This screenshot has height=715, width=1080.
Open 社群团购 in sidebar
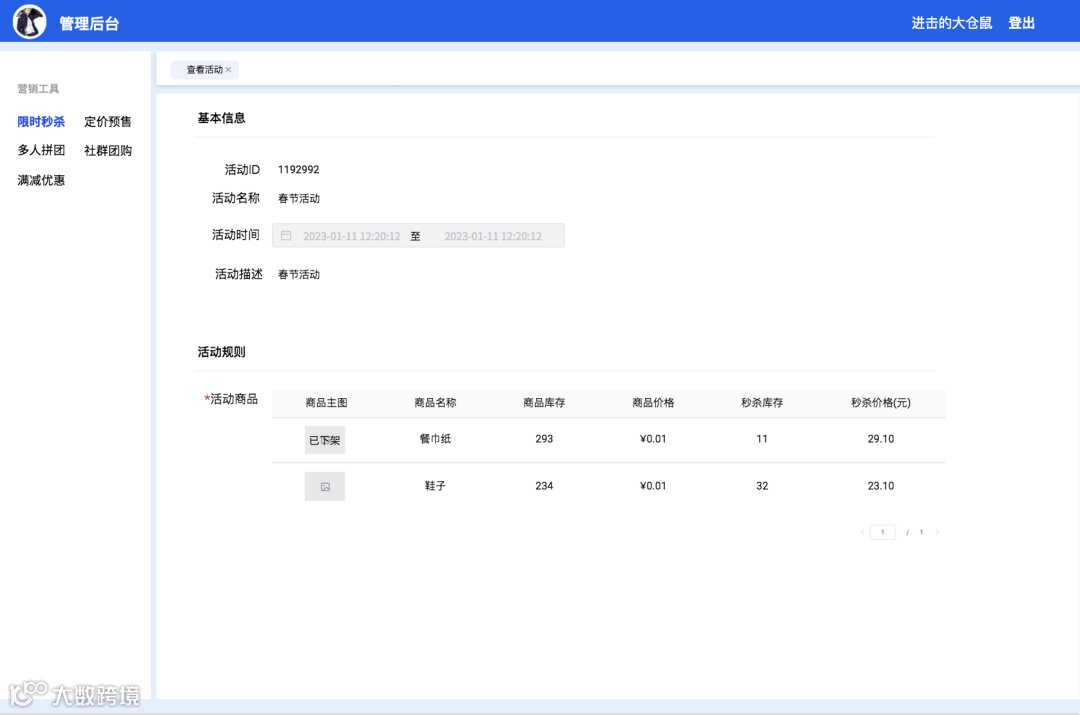[108, 150]
